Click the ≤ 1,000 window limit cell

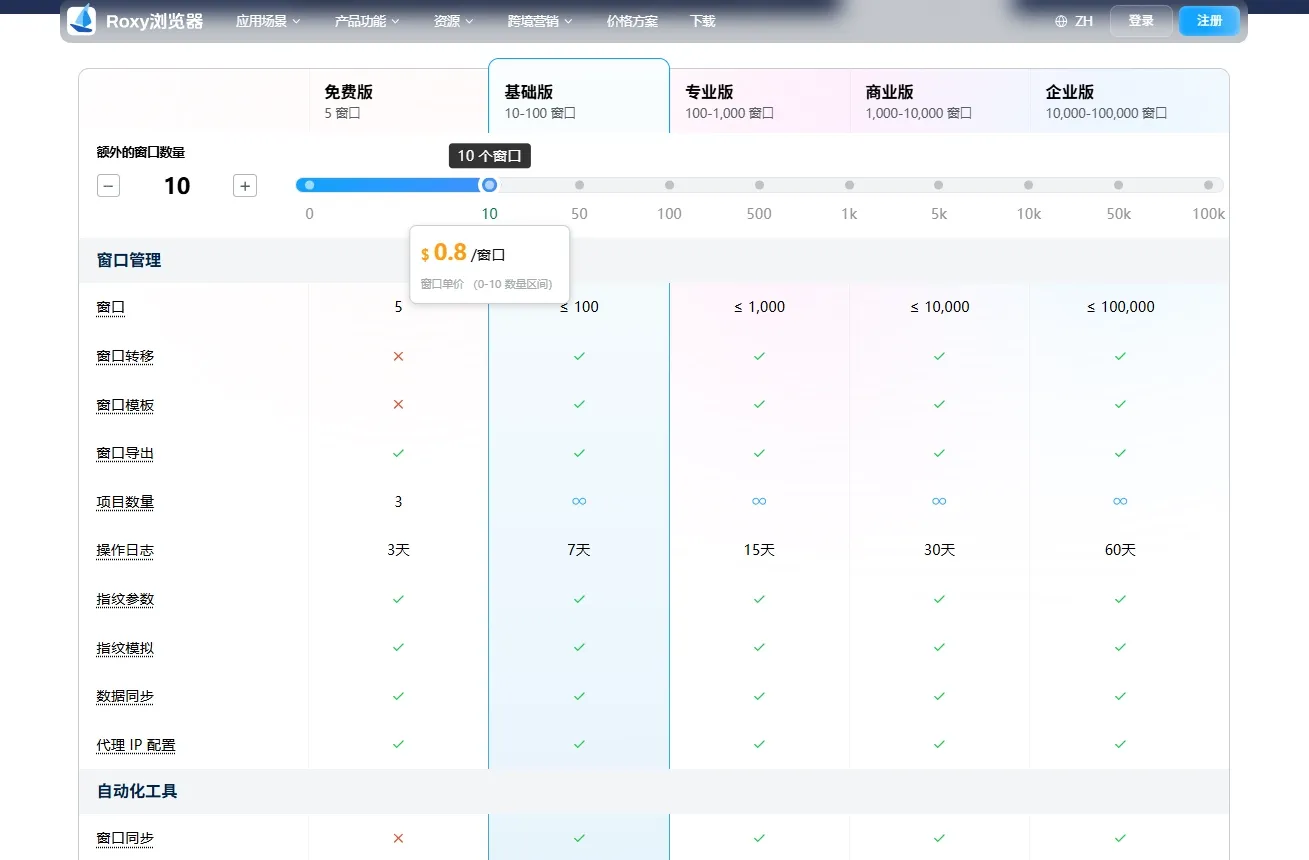[759, 307]
